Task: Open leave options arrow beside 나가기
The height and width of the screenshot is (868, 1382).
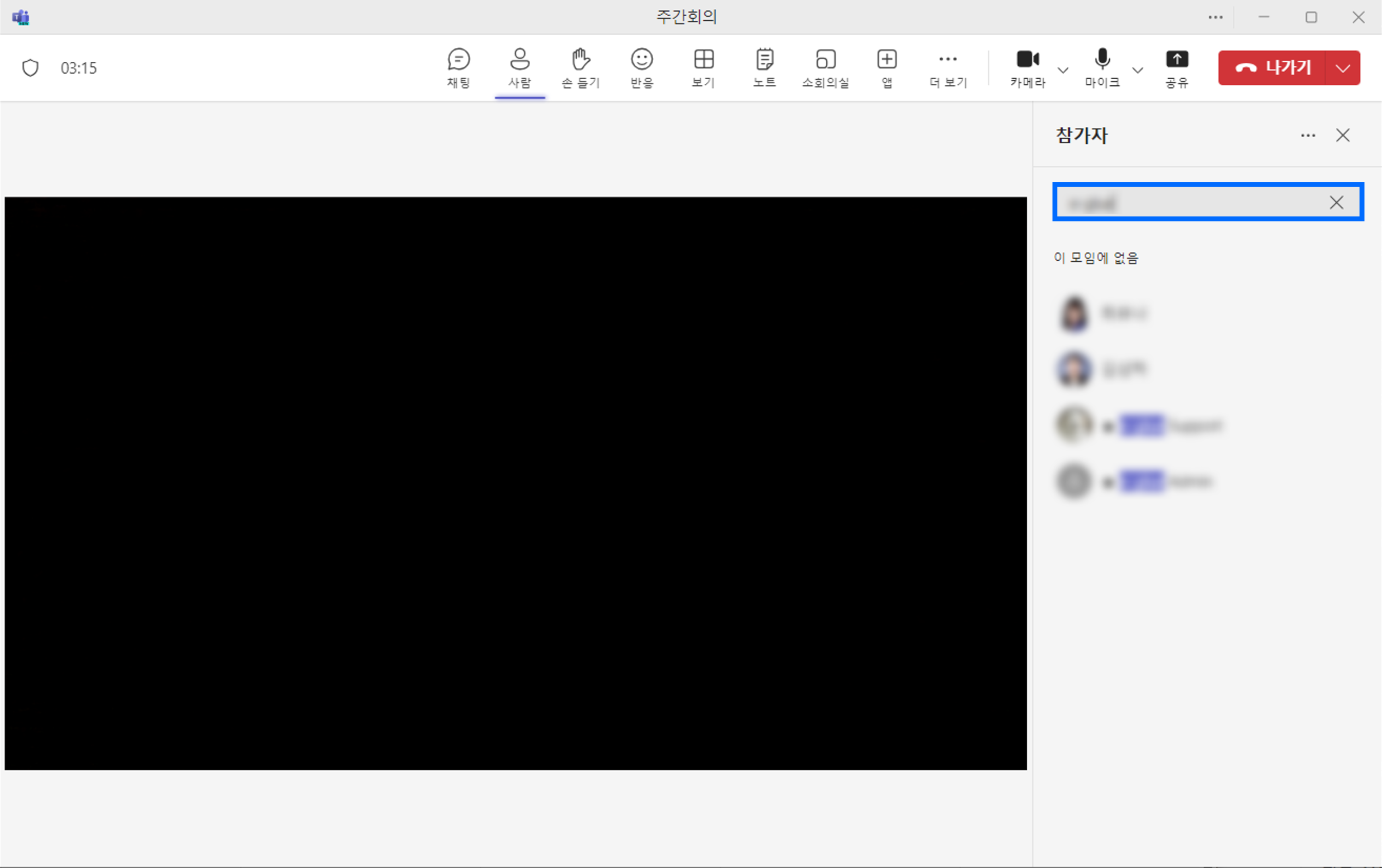Action: point(1342,68)
